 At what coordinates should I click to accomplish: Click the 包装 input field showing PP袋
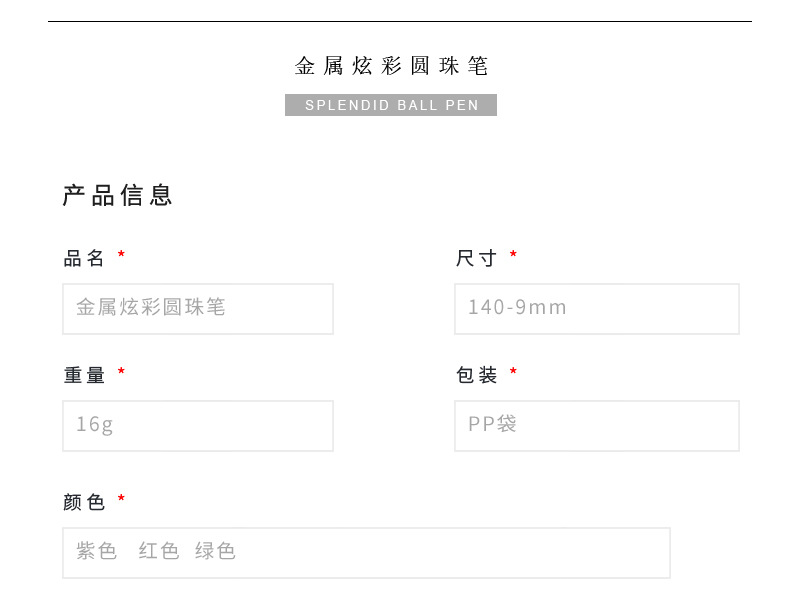coord(597,426)
